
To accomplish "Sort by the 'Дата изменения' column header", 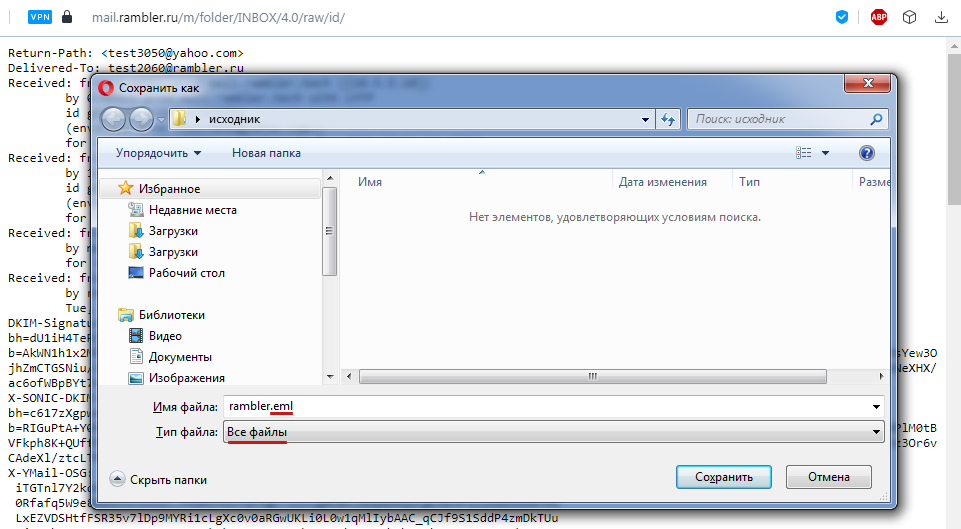I will 663,182.
